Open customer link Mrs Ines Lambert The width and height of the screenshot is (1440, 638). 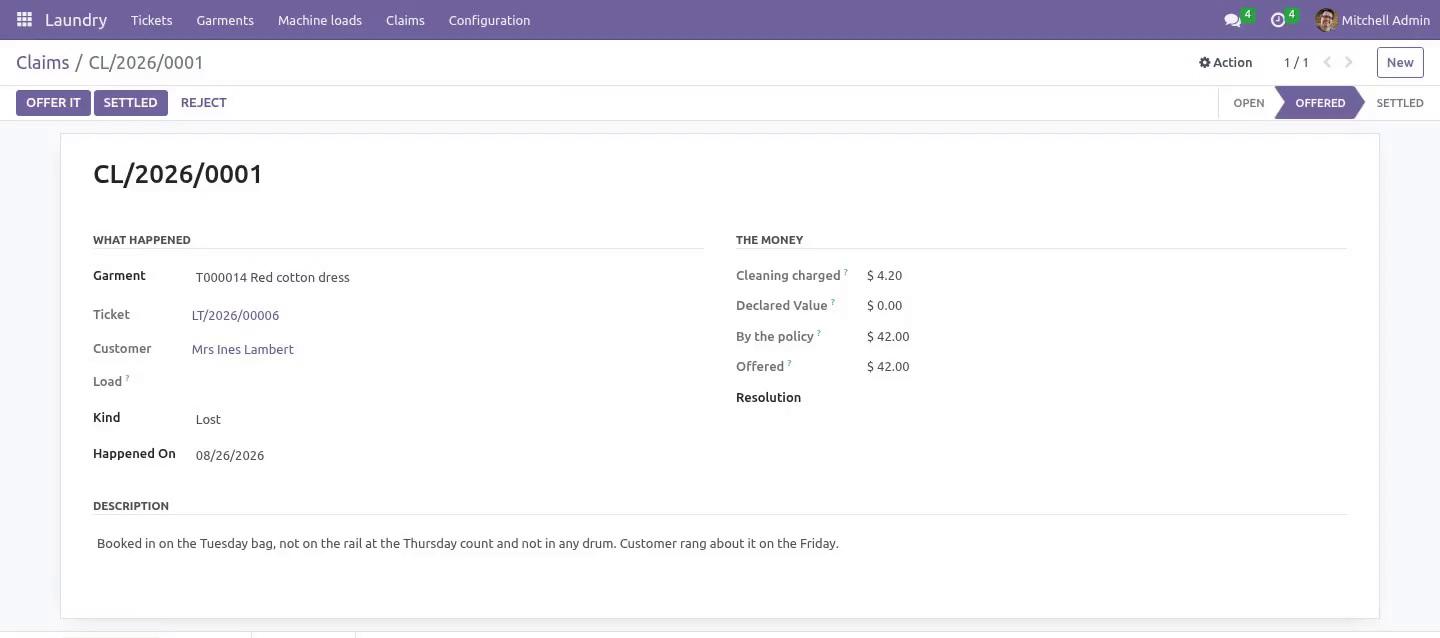(x=243, y=349)
